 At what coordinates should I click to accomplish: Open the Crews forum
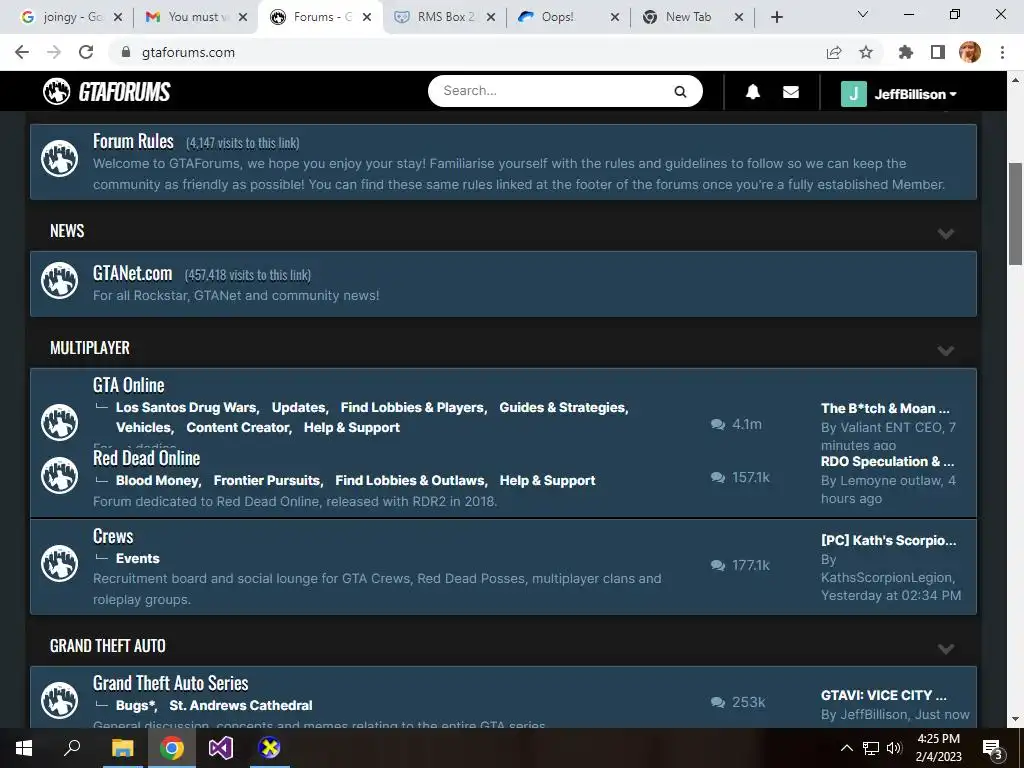point(113,536)
